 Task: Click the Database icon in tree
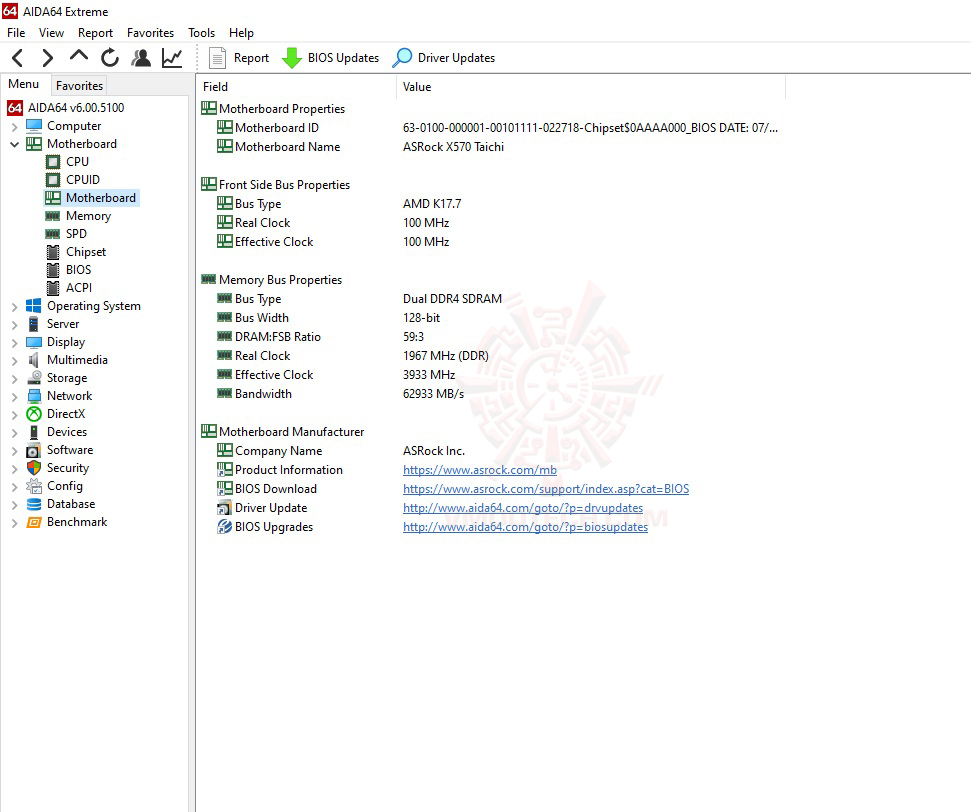pyautogui.click(x=34, y=504)
